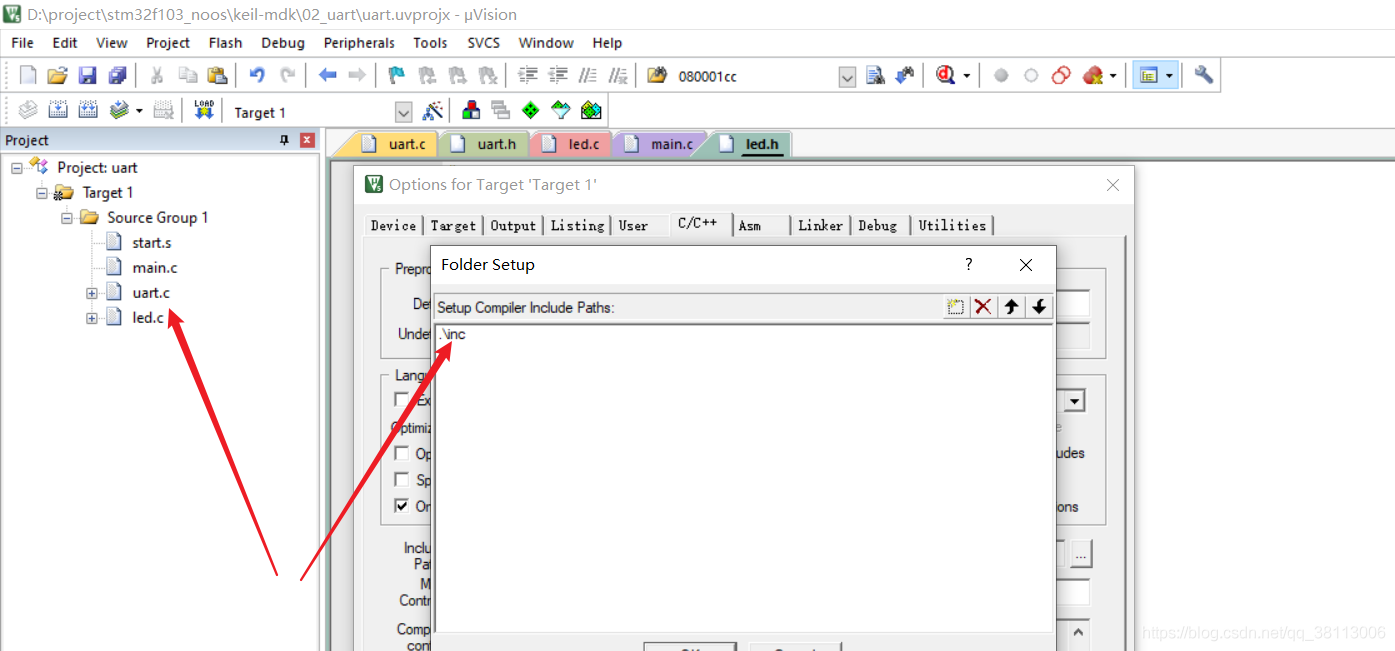
Task: Expand the uart.c tree node
Action: pyautogui.click(x=92, y=293)
